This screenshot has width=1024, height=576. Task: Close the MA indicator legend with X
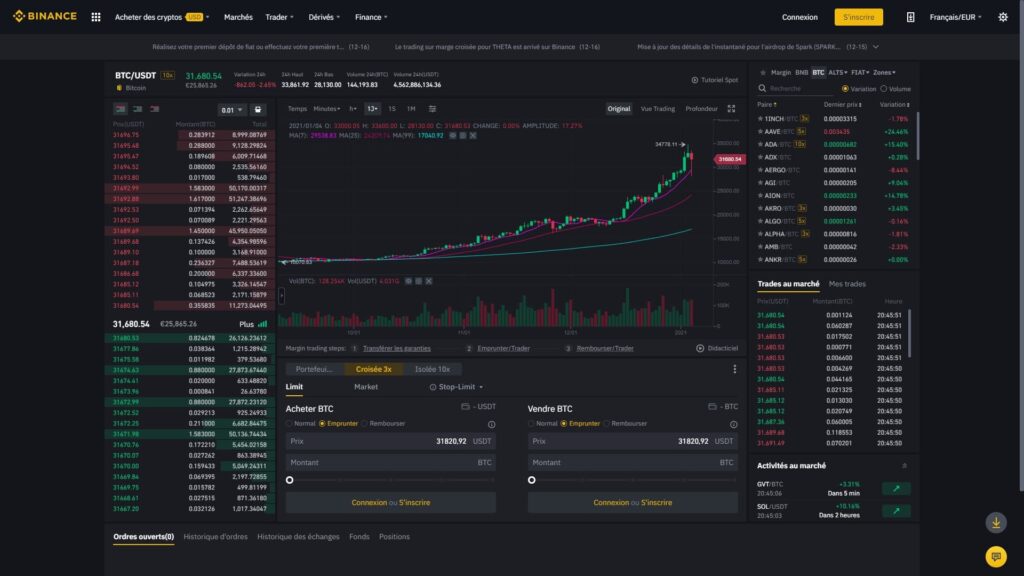(473, 135)
